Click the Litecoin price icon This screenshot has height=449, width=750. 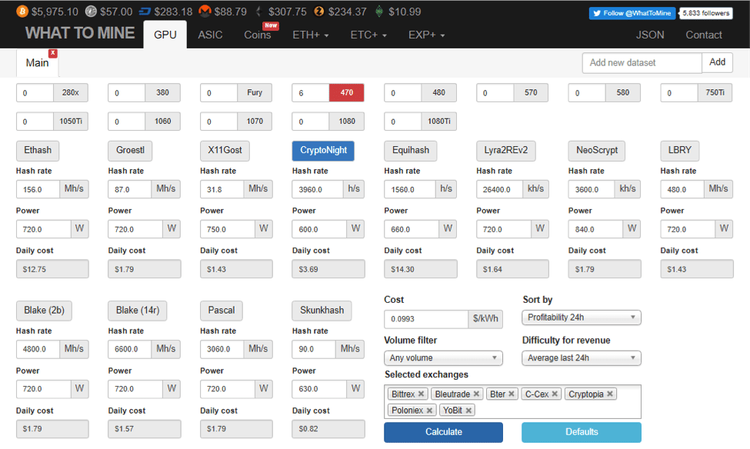91,11
